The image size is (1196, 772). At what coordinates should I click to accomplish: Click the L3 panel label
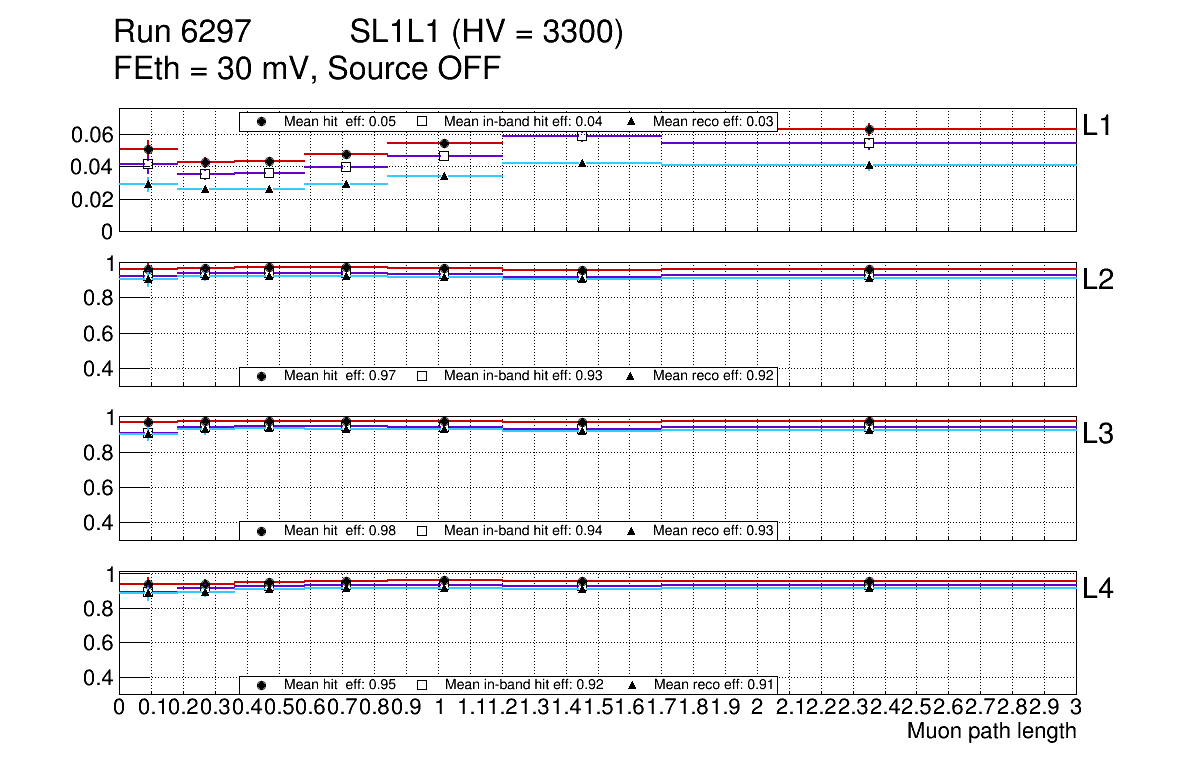(x=1098, y=434)
